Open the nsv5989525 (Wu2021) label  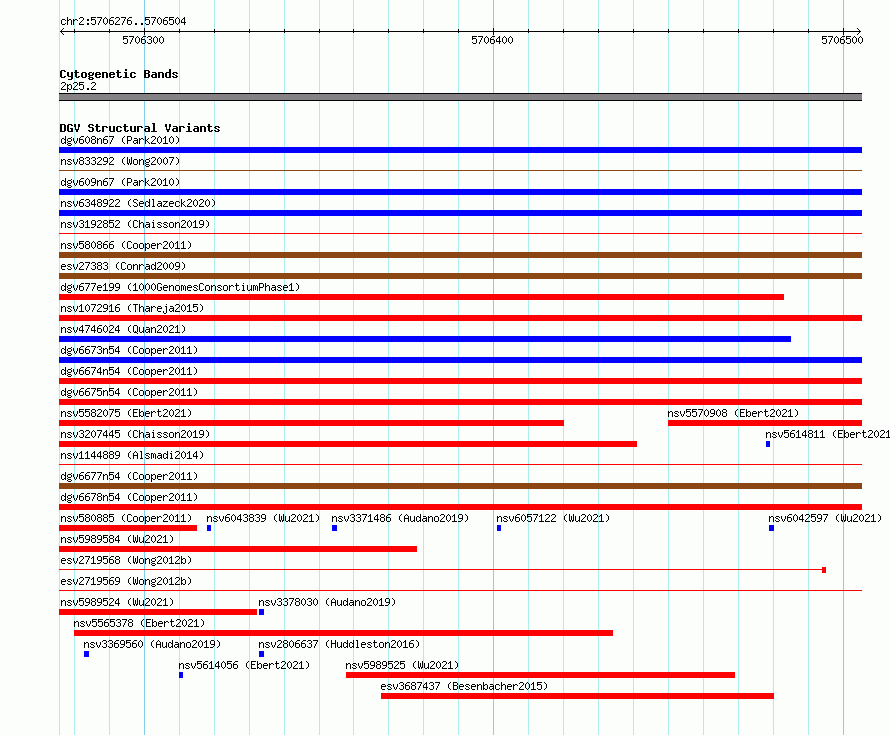tap(402, 665)
